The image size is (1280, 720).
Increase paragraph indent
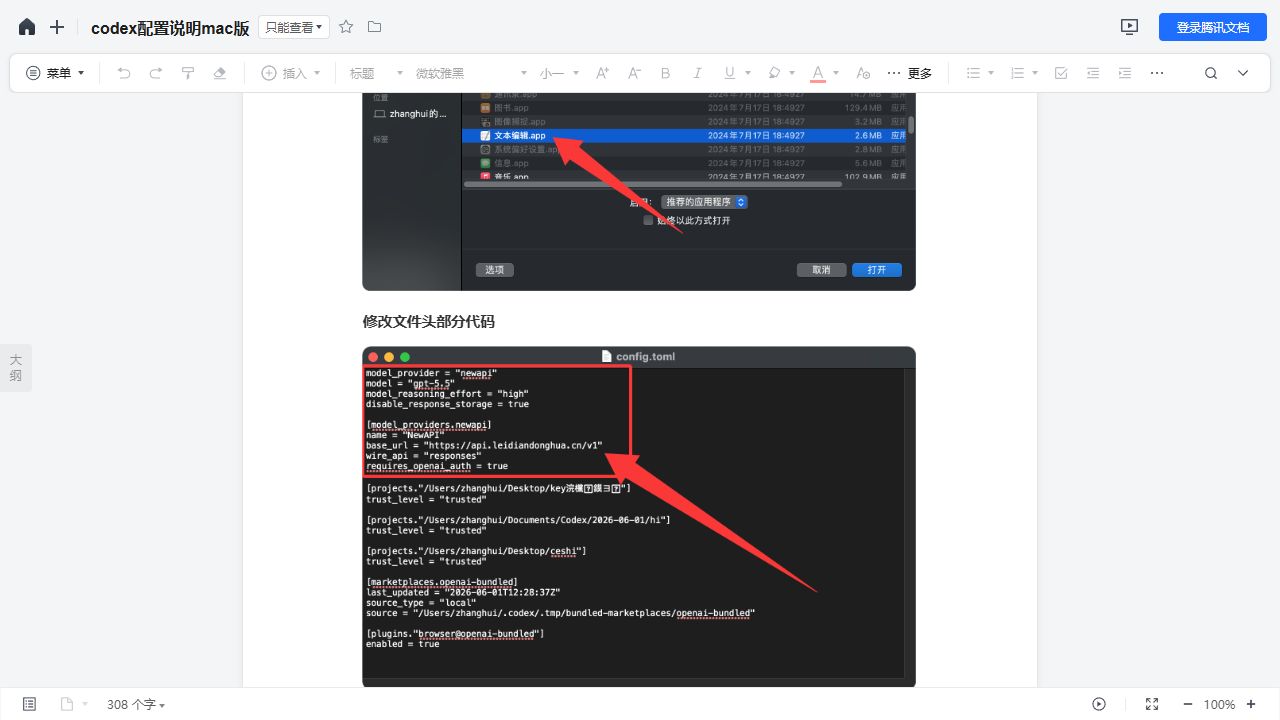tap(1125, 73)
